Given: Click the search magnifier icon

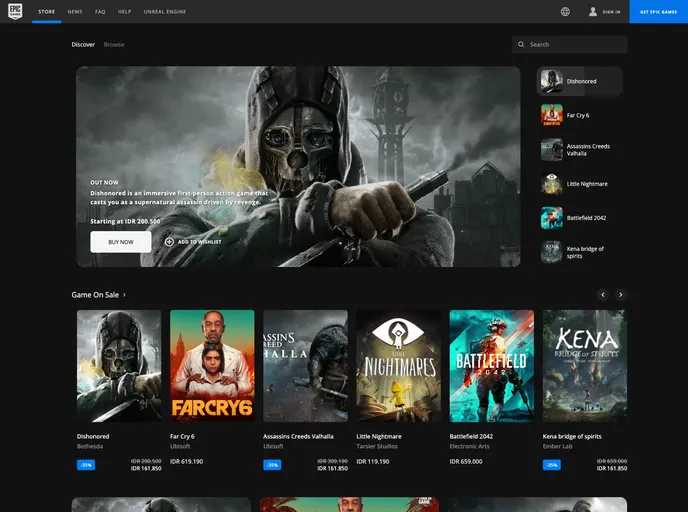Looking at the screenshot, I should pyautogui.click(x=521, y=44).
